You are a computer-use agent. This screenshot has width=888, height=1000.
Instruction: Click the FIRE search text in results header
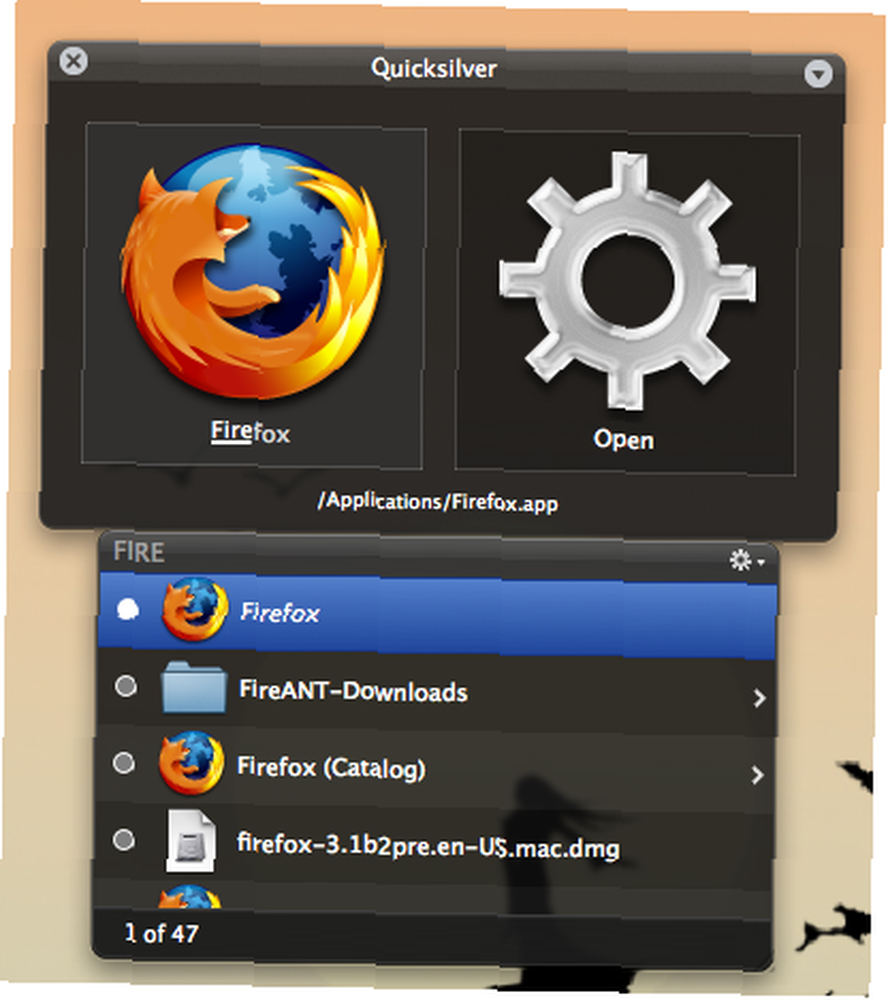pyautogui.click(x=138, y=552)
